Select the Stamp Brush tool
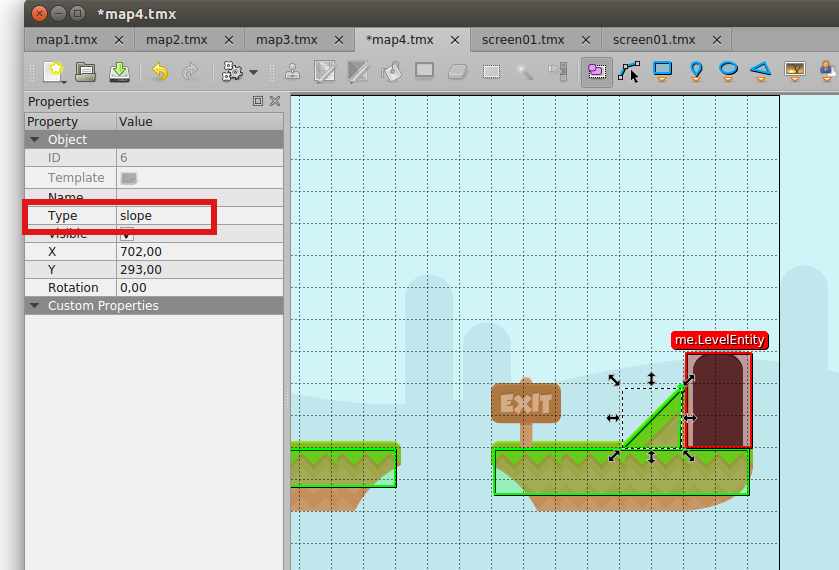The width and height of the screenshot is (839, 570). point(292,71)
